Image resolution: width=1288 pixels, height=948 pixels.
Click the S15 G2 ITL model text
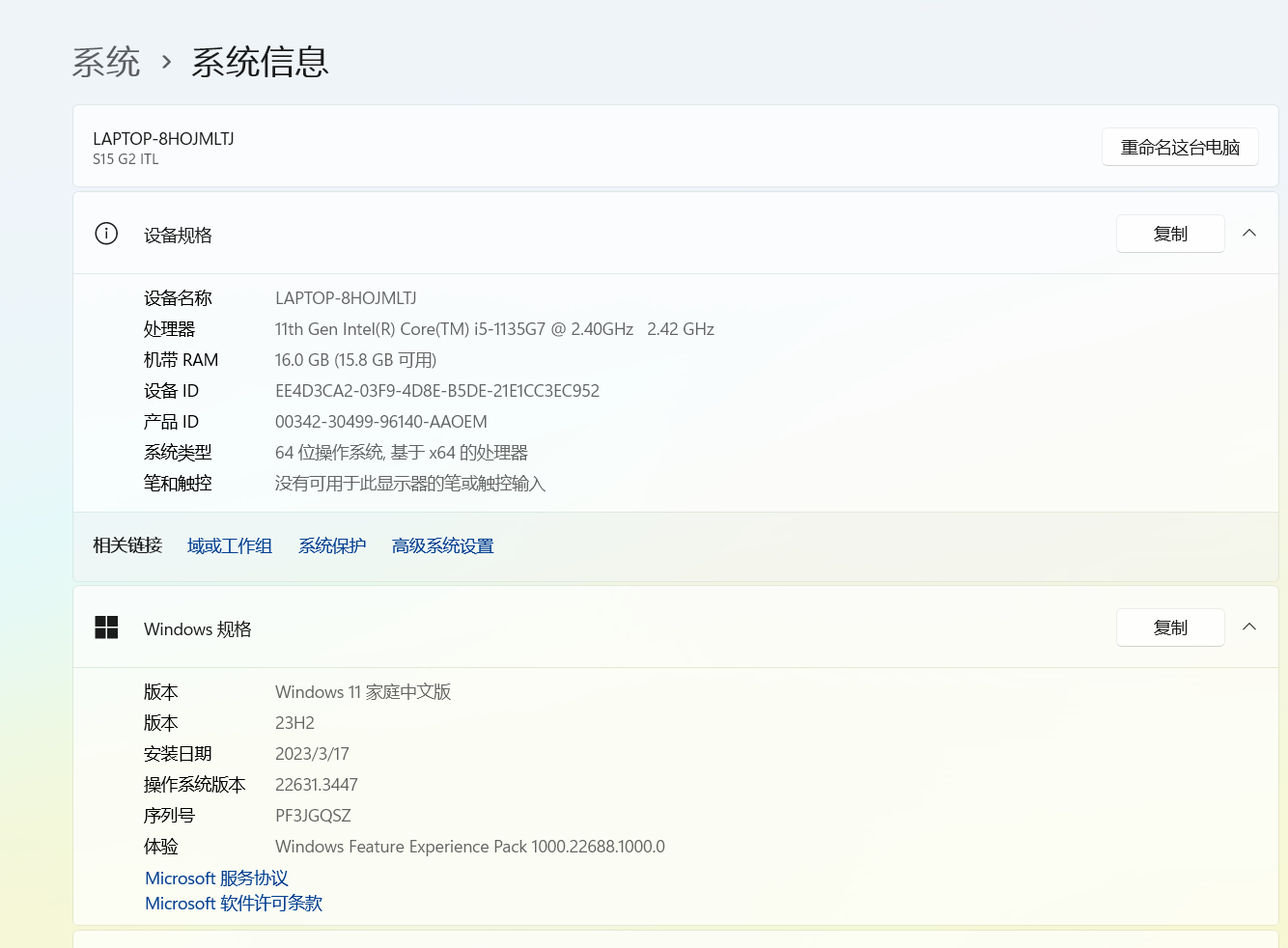pos(126,159)
